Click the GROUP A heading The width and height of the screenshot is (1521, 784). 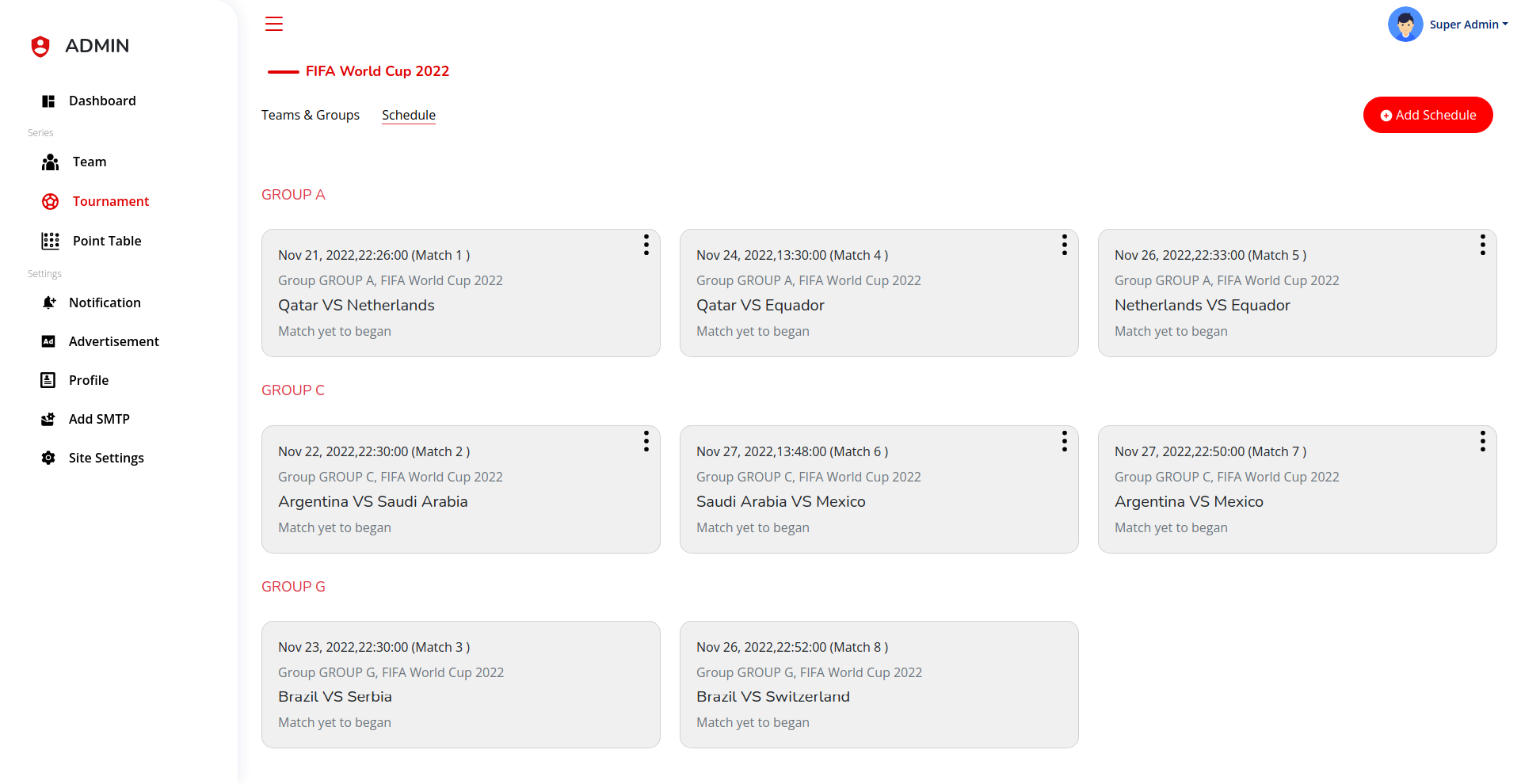click(293, 195)
